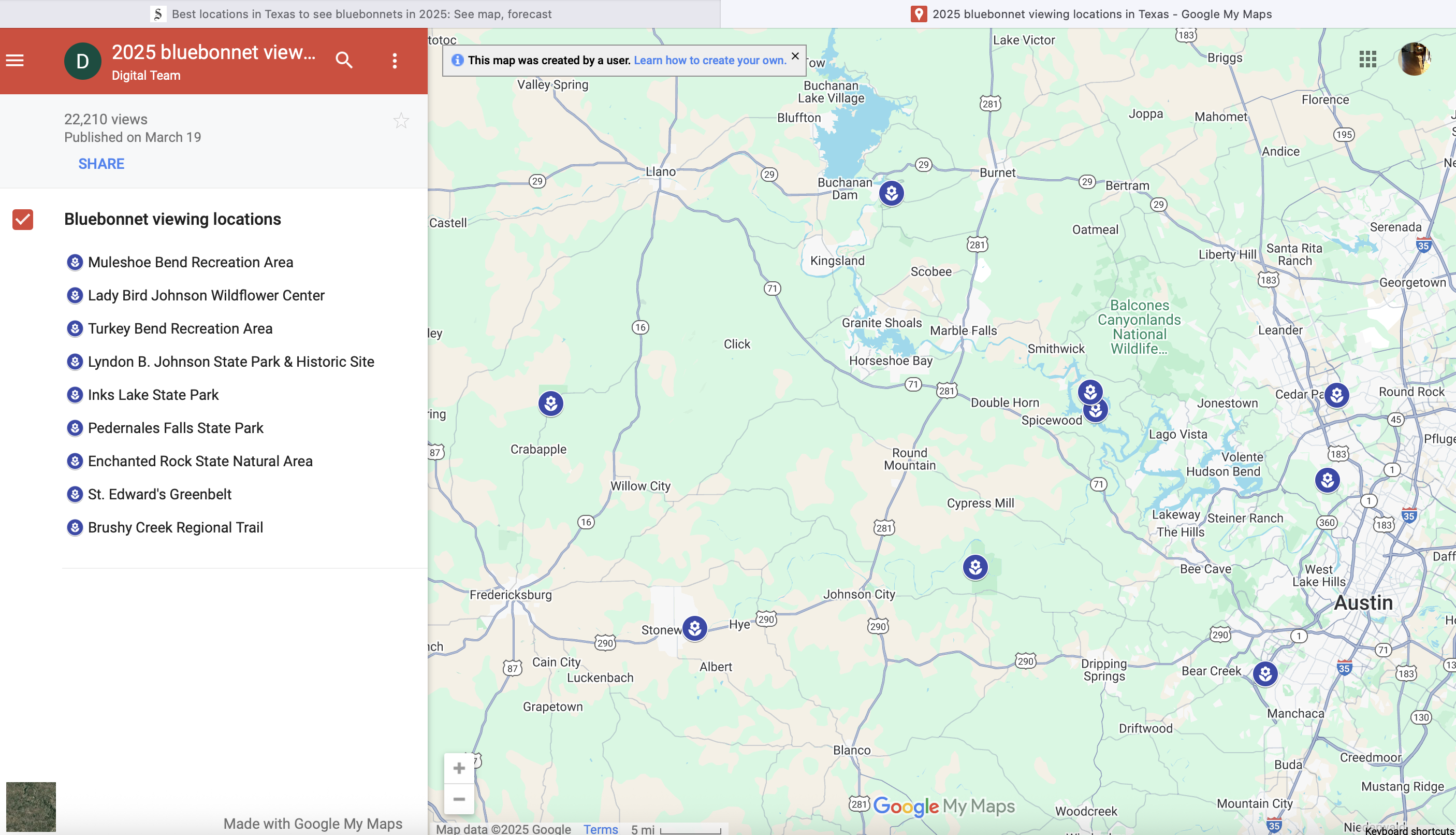The width and height of the screenshot is (1456, 835).
Task: Zoom in on the map
Action: pos(459,768)
